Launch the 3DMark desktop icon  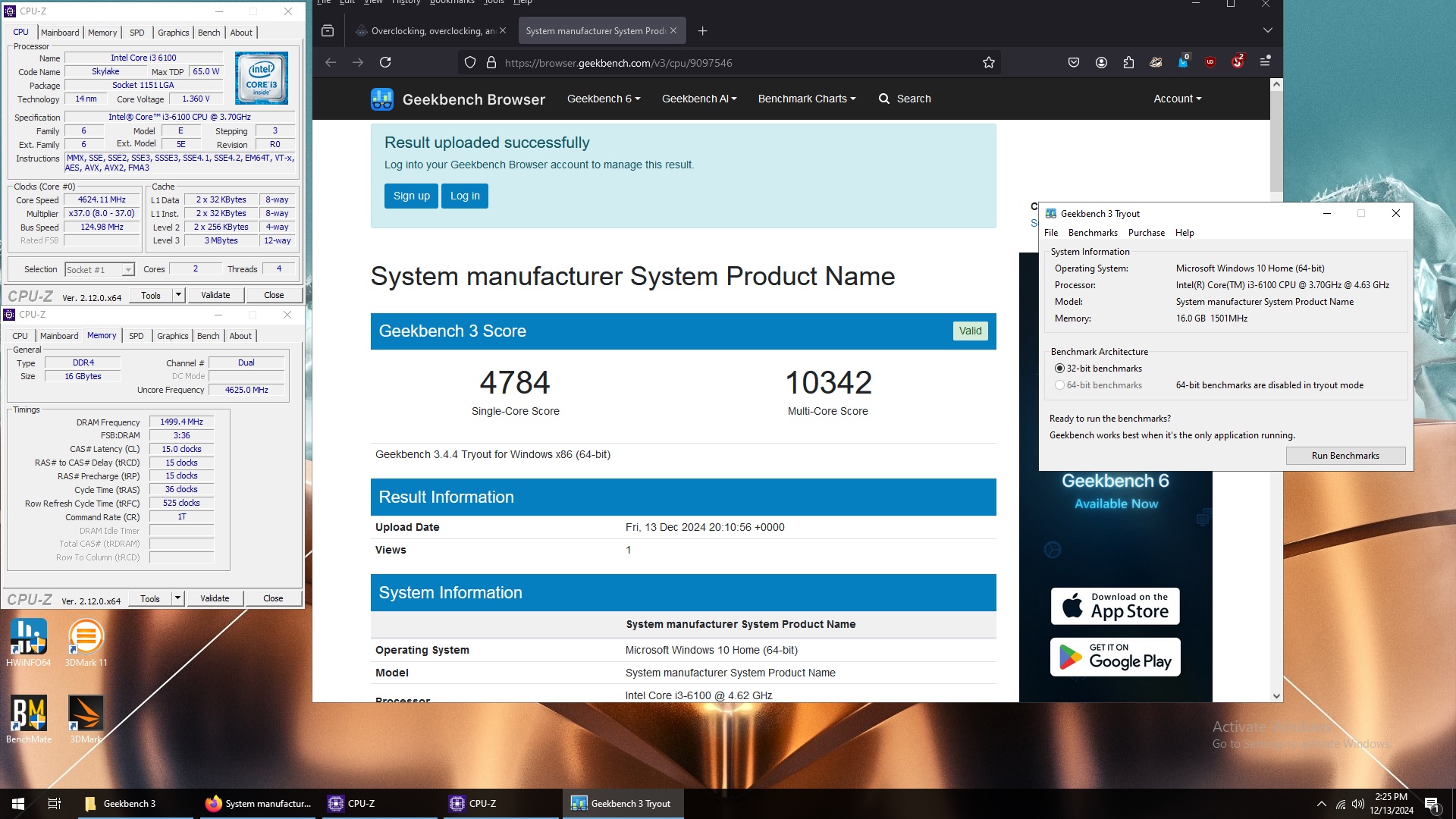(86, 719)
